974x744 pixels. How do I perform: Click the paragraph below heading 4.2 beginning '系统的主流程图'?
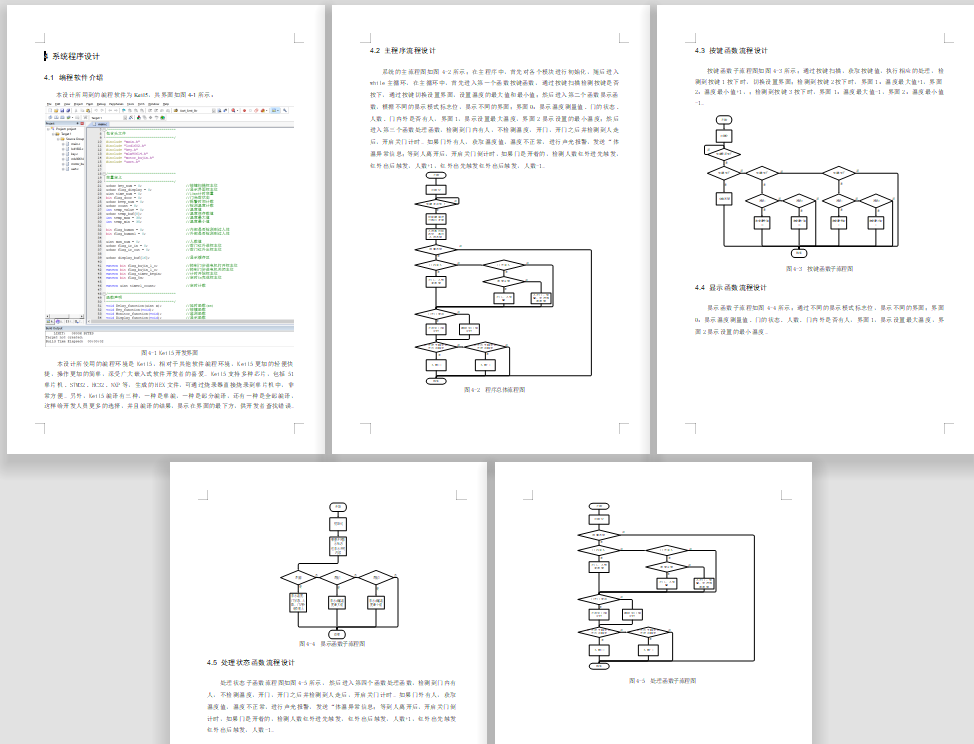point(494,119)
